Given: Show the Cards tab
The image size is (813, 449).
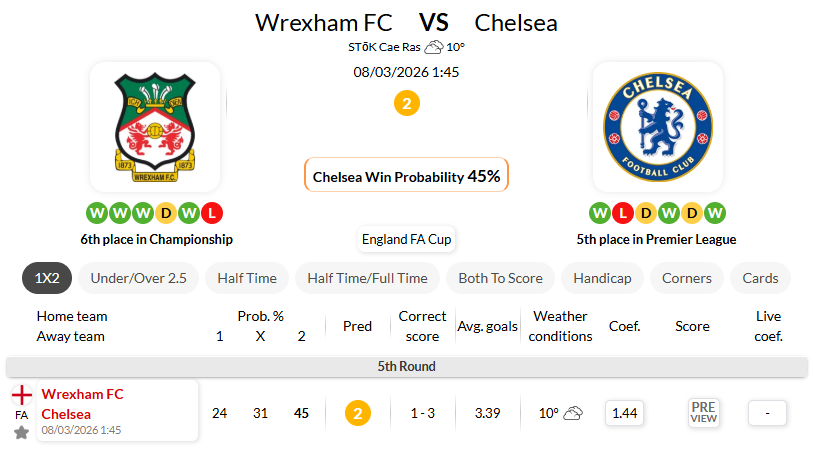Looking at the screenshot, I should coord(760,278).
